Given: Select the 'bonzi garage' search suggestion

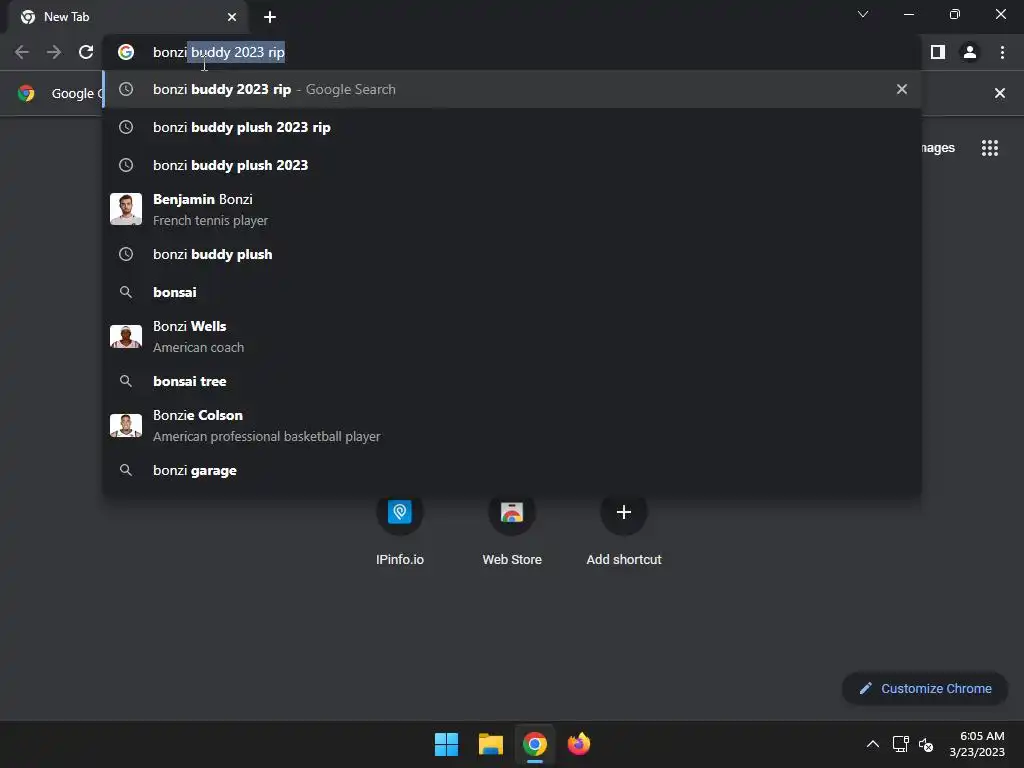Looking at the screenshot, I should (x=512, y=470).
